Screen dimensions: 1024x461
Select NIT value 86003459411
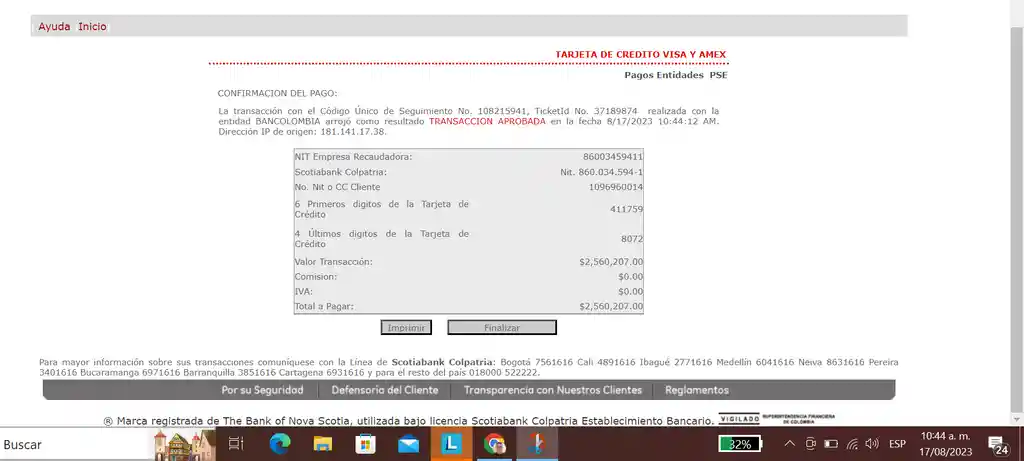click(x=613, y=157)
